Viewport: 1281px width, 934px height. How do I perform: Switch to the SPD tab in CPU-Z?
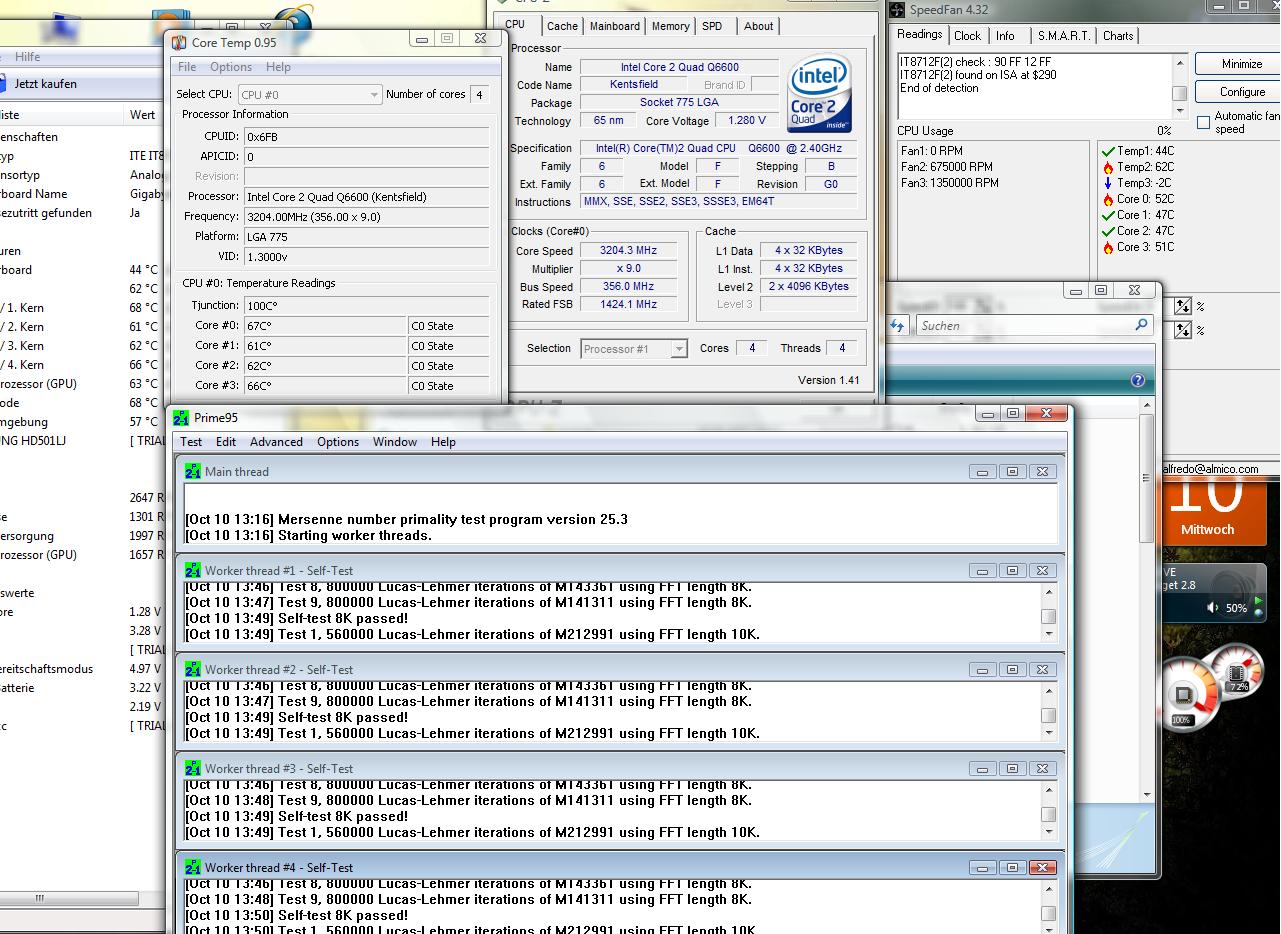click(712, 26)
